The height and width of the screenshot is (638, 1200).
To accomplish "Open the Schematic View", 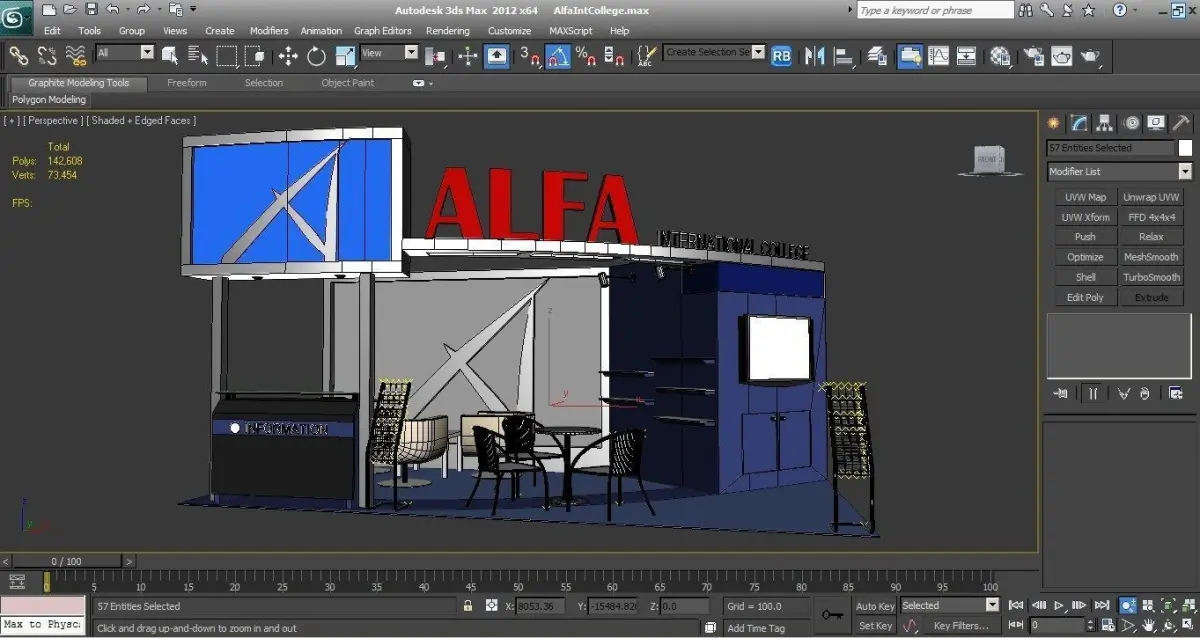I will 966,55.
